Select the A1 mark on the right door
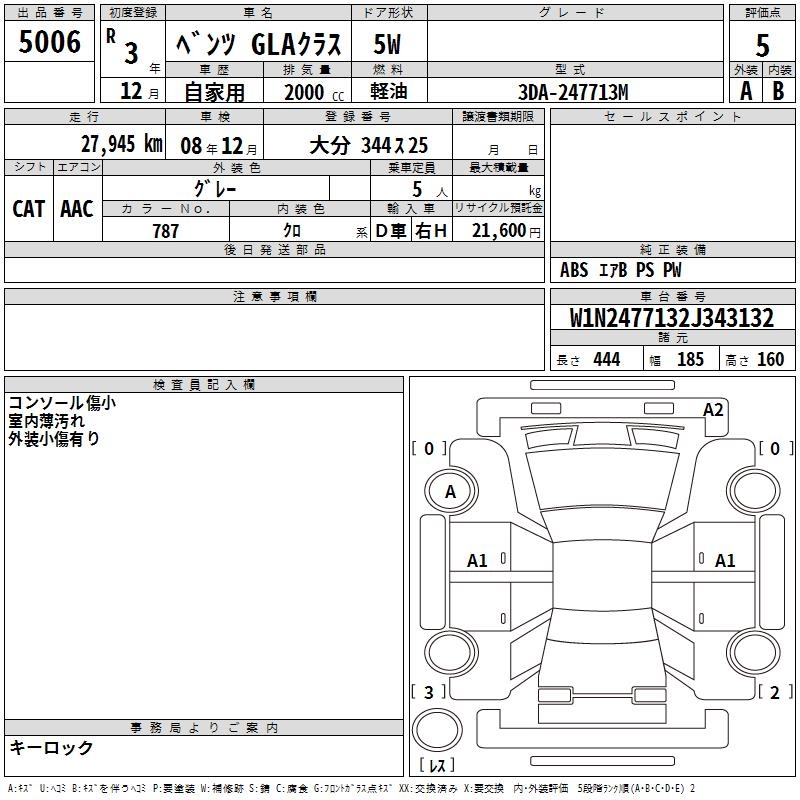The width and height of the screenshot is (800, 800). (x=725, y=561)
